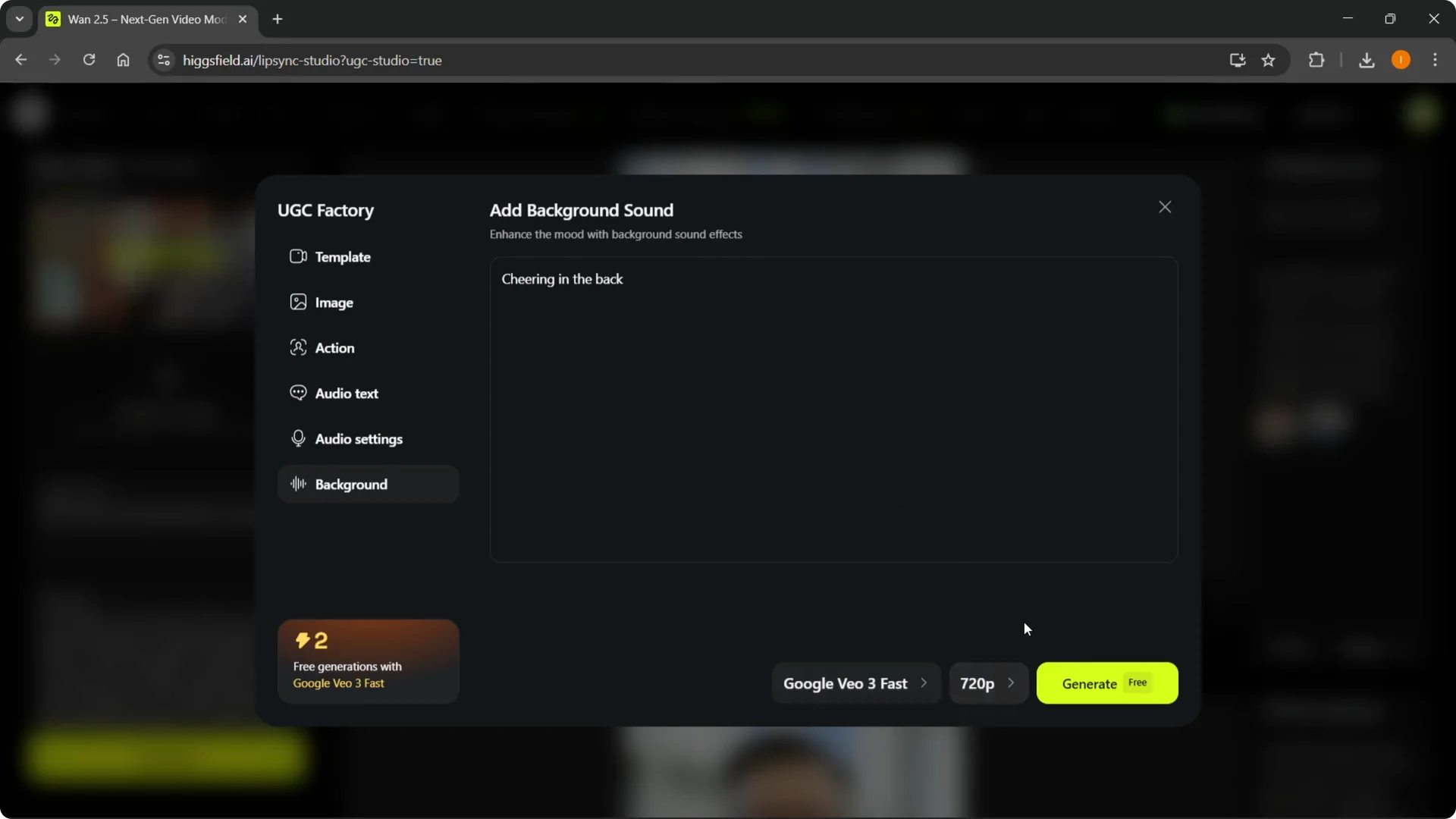Select the Action section icon
Screen dimensions: 1456x819
[298, 347]
